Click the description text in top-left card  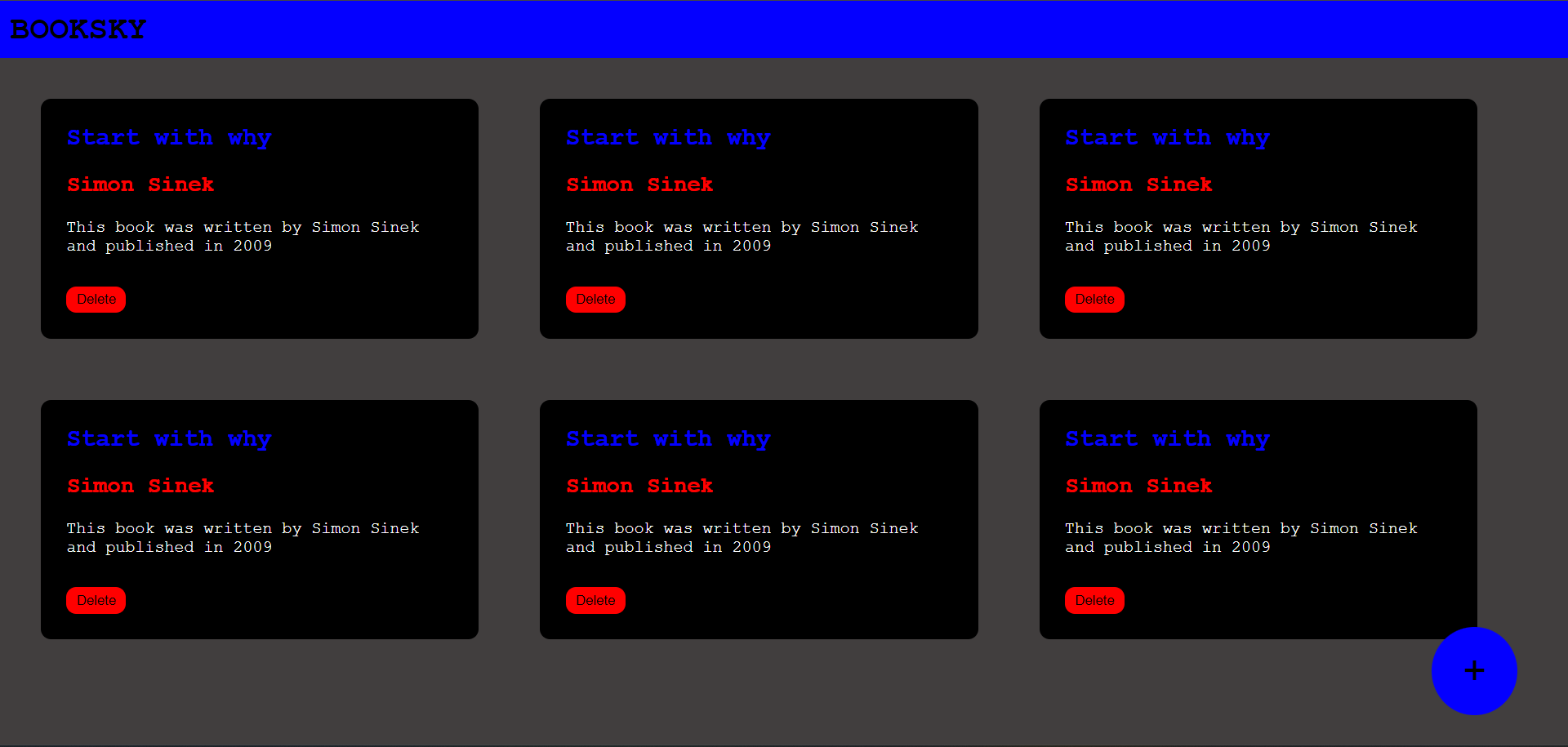pyautogui.click(x=243, y=237)
